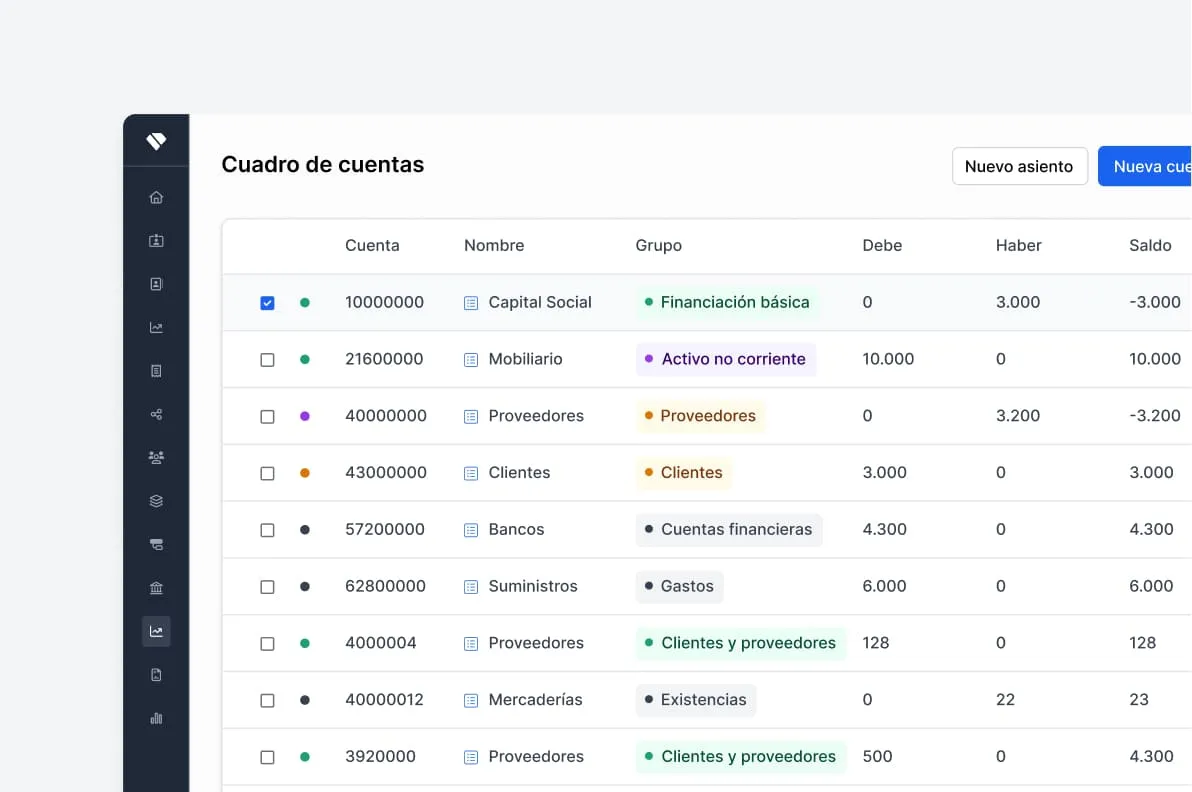
Task: Click the green status dot next to 10000000
Action: (x=304, y=302)
